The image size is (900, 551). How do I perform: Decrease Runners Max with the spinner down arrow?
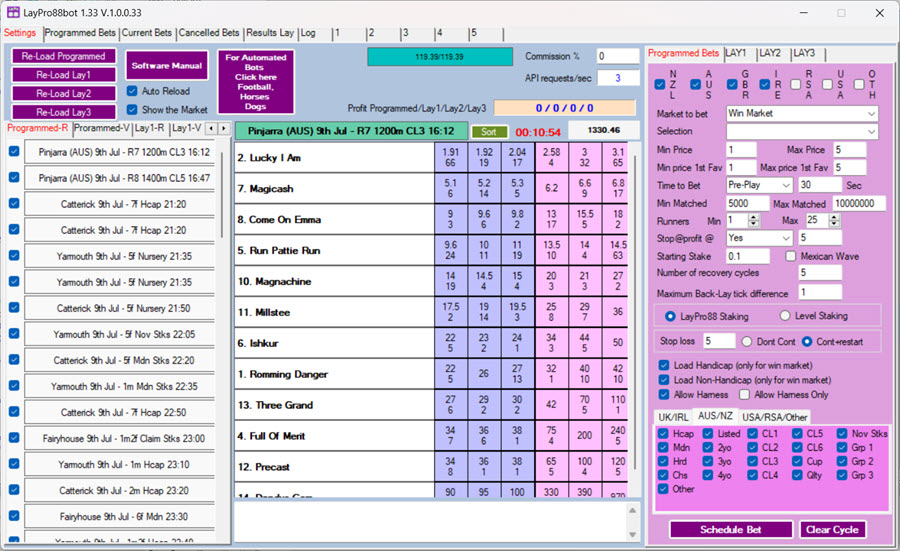click(x=832, y=224)
